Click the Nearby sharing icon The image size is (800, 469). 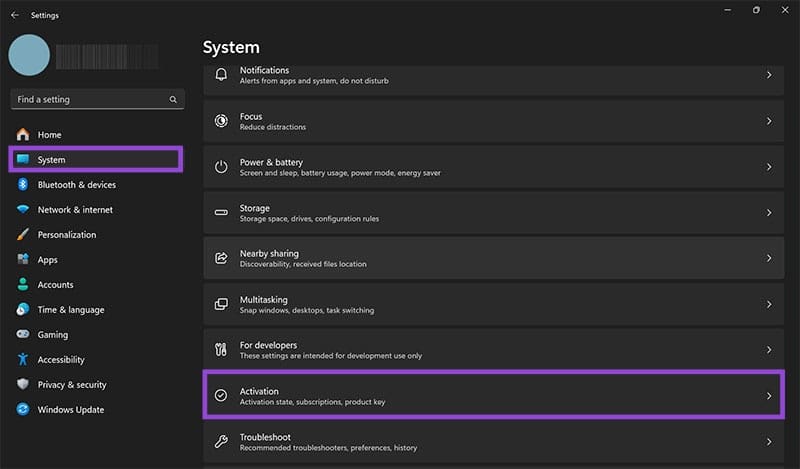[x=221, y=258]
